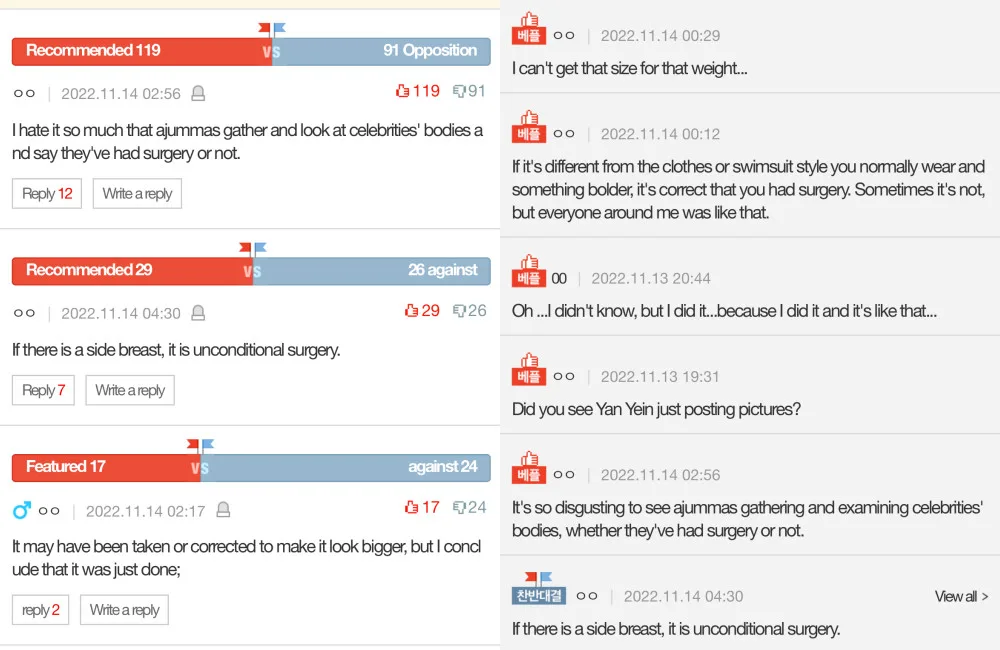Click siren report icon beside 04:30 timestamp
1000x650 pixels.
[x=198, y=314]
